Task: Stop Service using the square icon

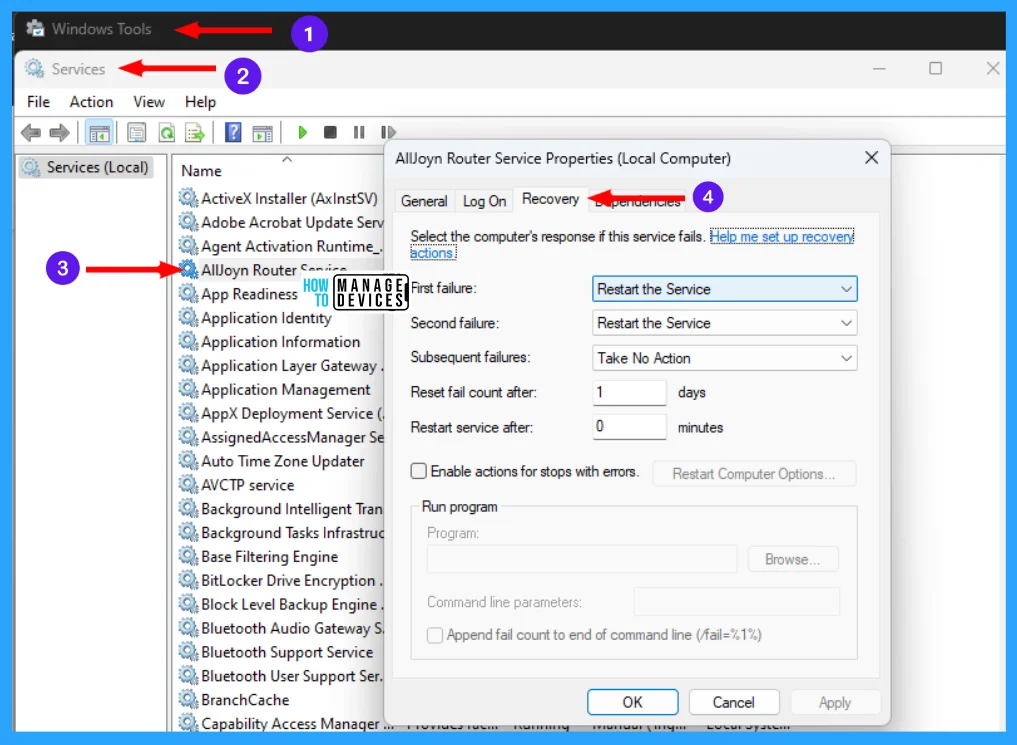Action: click(330, 132)
